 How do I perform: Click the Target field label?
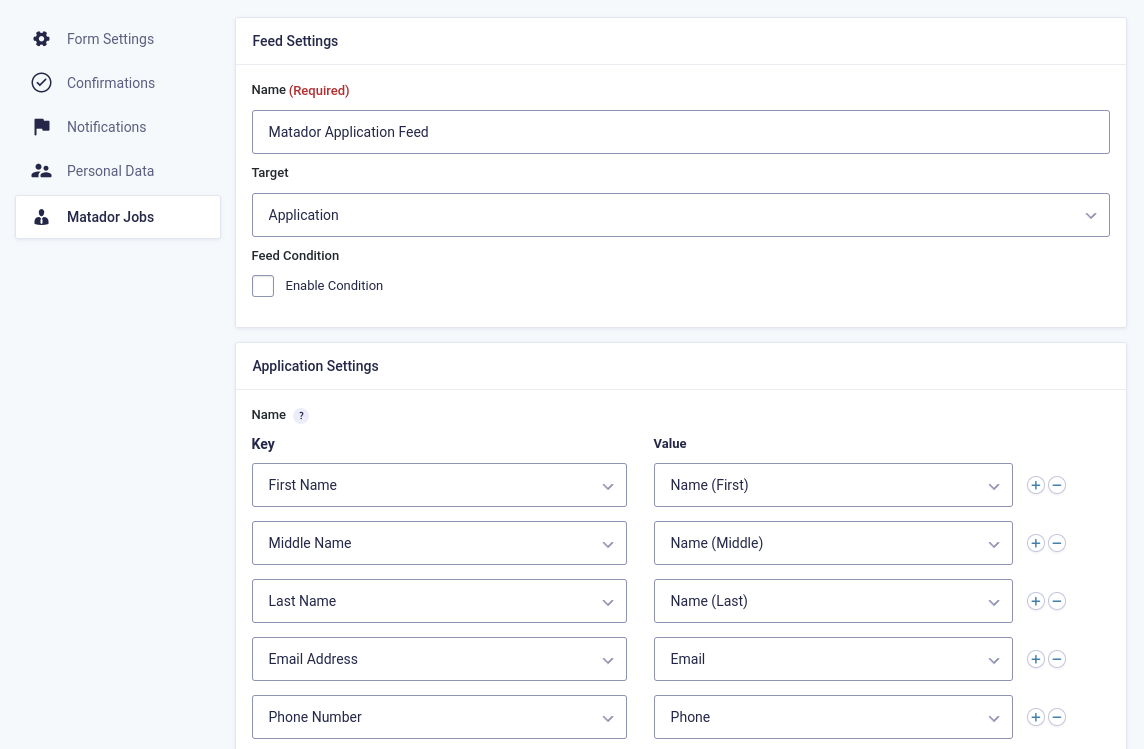(x=270, y=173)
